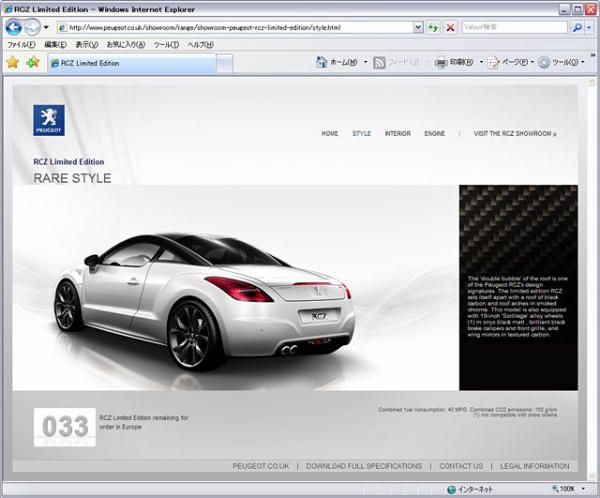Click the browser Back arrow button
Image resolution: width=600 pixels, height=498 pixels.
(14, 27)
